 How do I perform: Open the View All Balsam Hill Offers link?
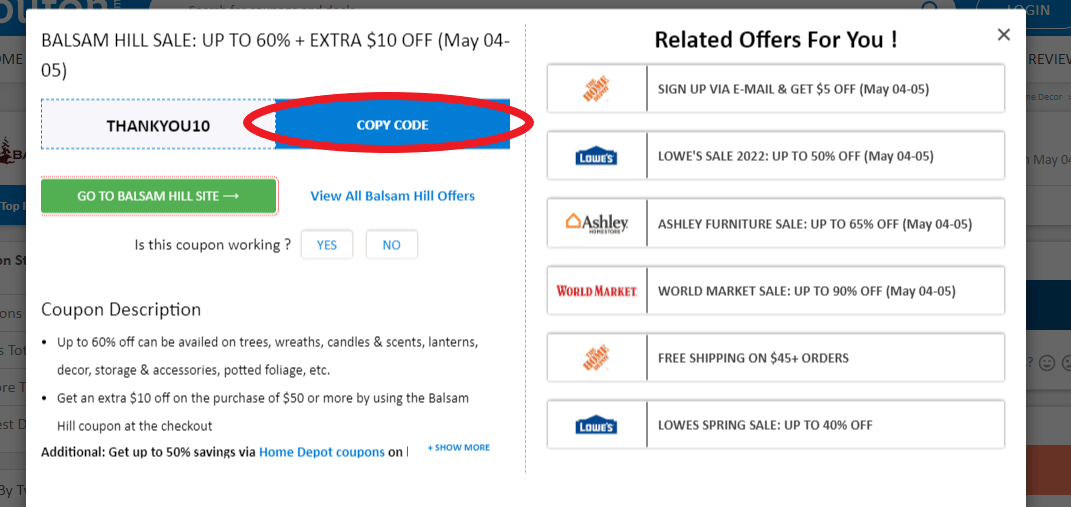[392, 196]
